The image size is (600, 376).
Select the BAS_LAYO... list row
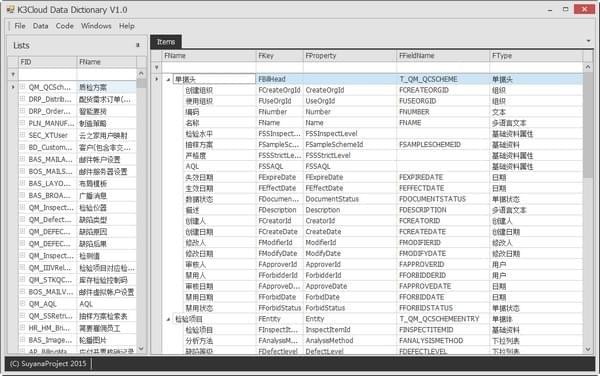click(x=77, y=184)
